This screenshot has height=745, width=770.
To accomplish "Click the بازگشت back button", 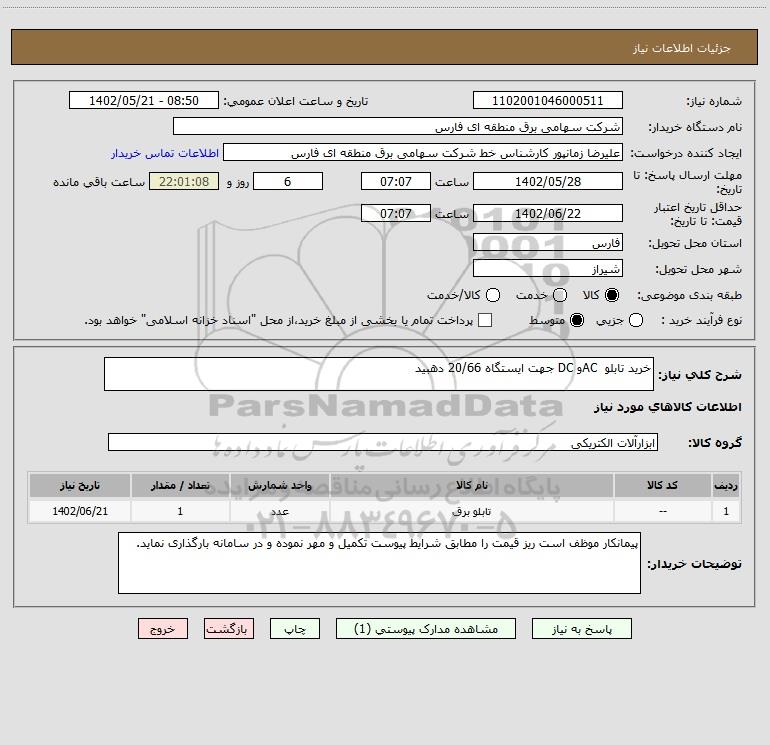I will point(229,629).
